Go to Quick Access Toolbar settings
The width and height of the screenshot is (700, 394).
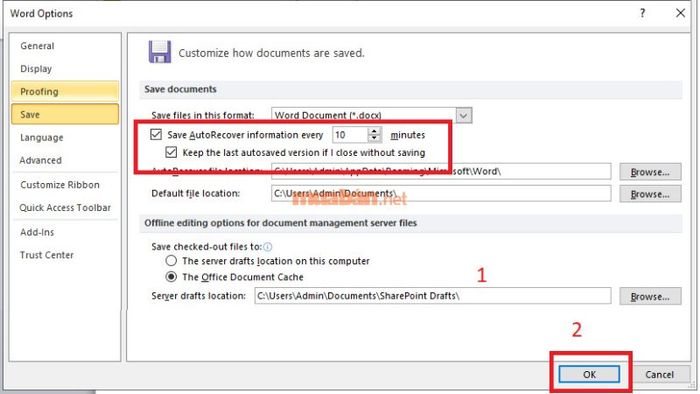click(65, 207)
